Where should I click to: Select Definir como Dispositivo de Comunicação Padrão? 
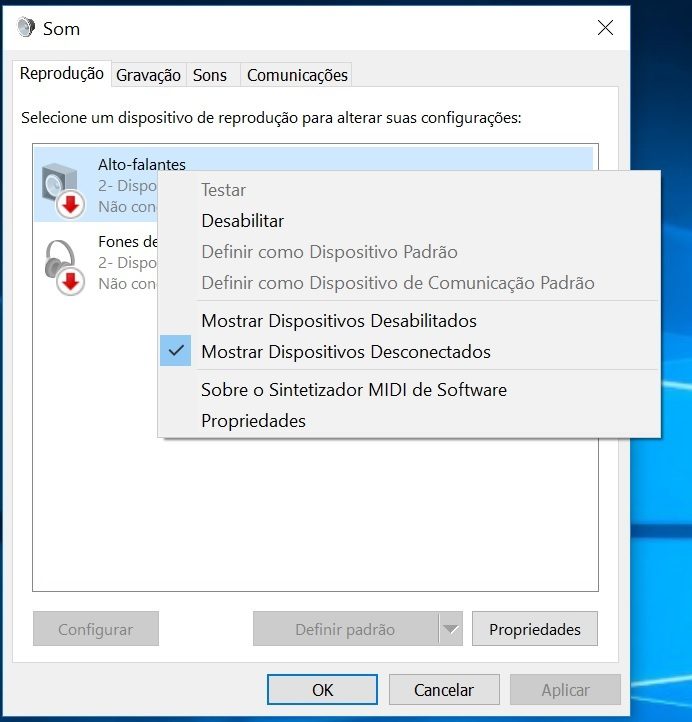tap(409, 283)
